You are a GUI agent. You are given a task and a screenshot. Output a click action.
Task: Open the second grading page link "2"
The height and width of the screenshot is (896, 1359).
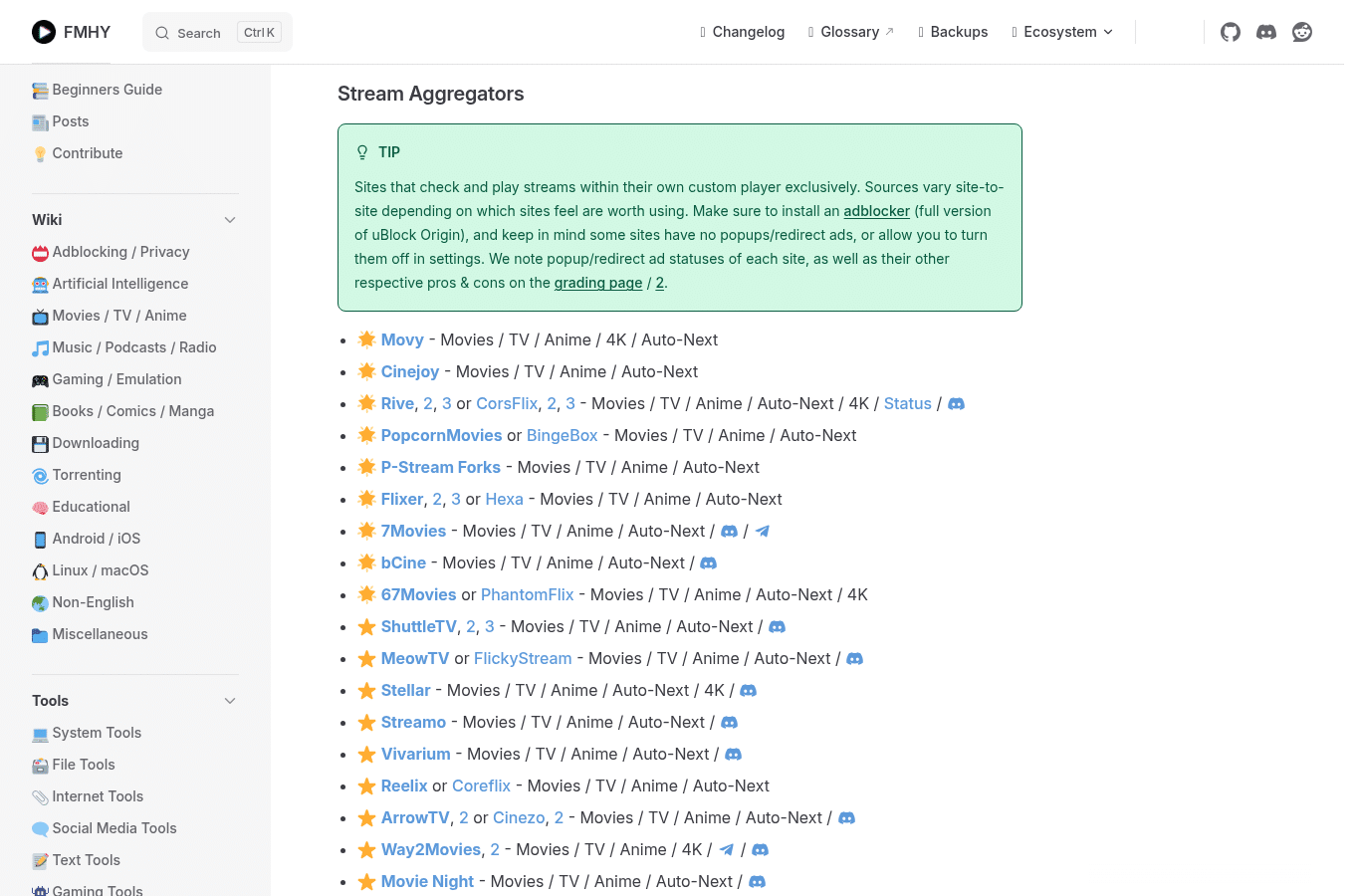(659, 283)
